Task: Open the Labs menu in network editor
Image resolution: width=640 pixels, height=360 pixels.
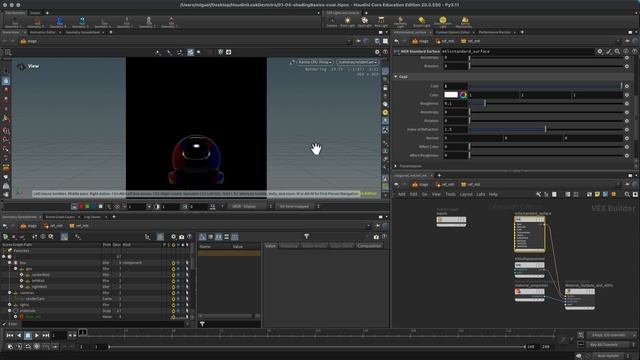Action: coord(481,194)
